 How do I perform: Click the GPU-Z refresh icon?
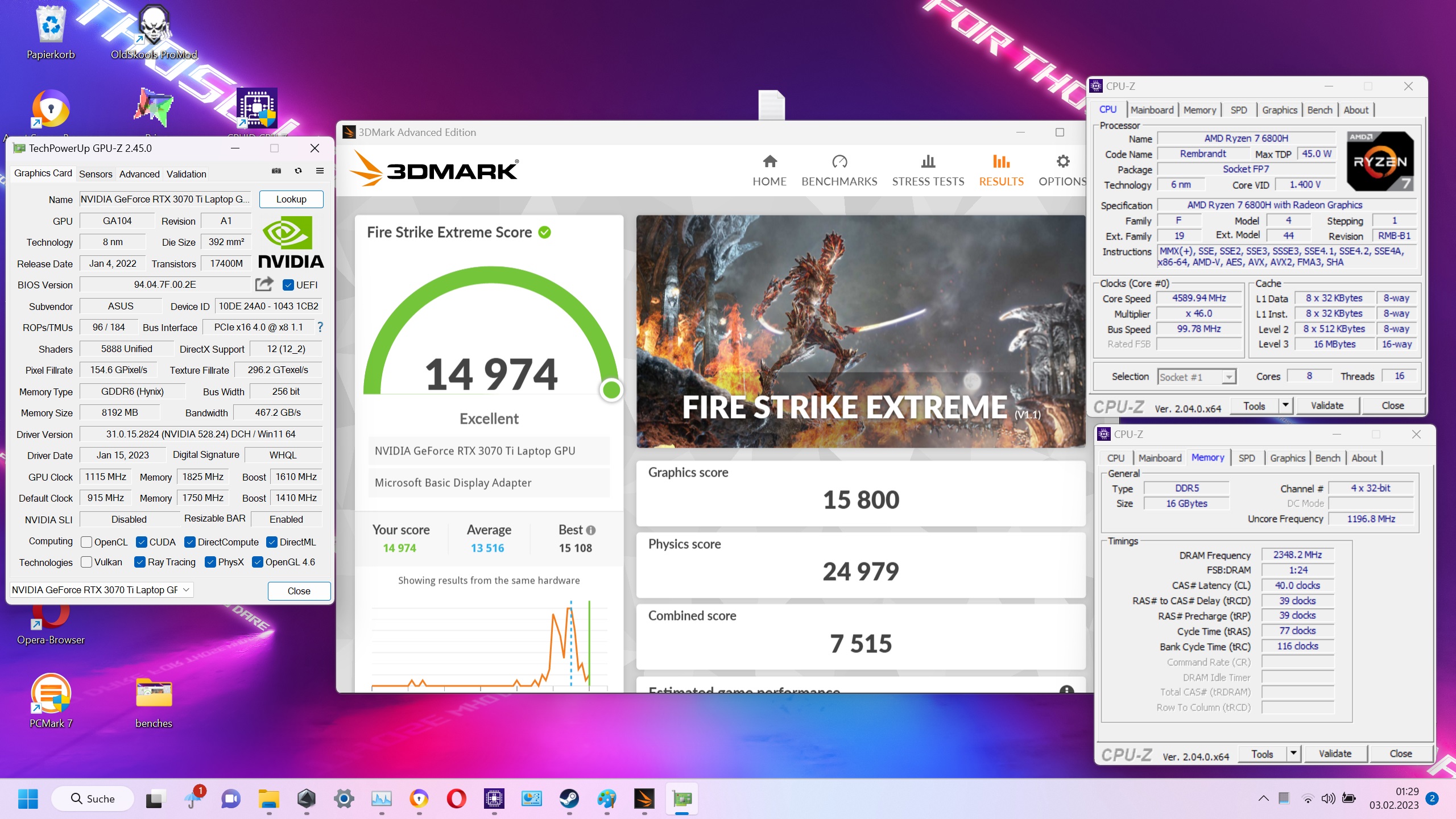(298, 171)
